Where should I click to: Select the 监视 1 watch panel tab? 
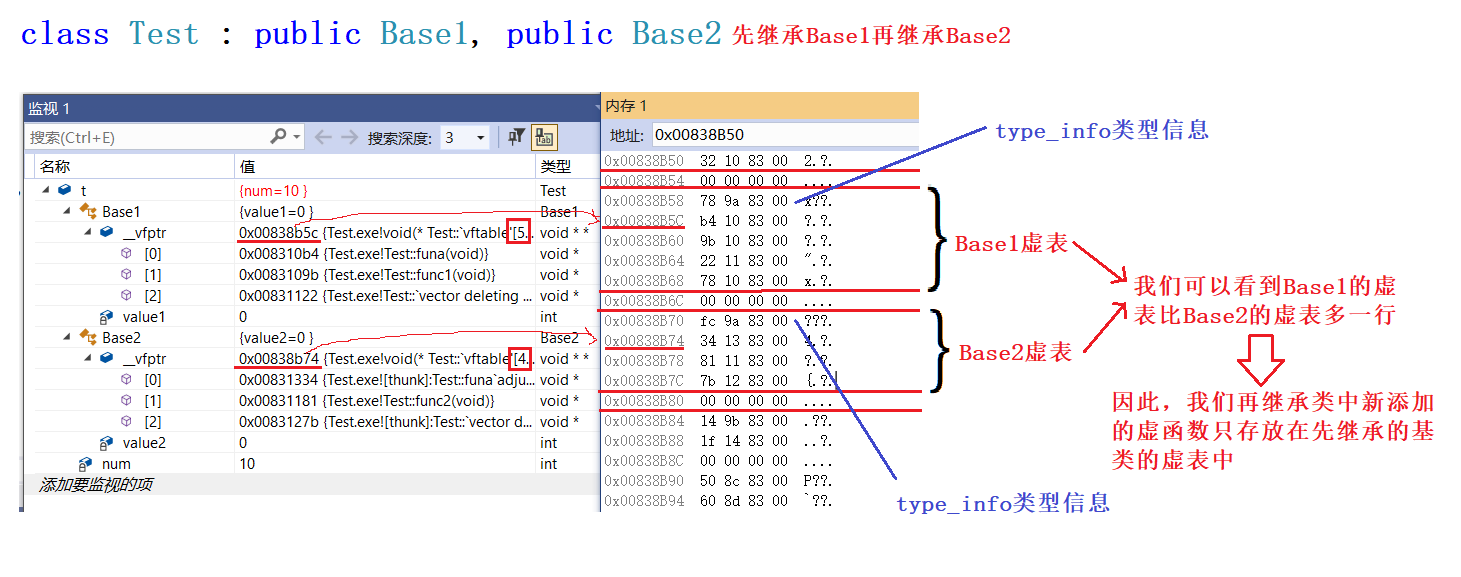point(49,108)
